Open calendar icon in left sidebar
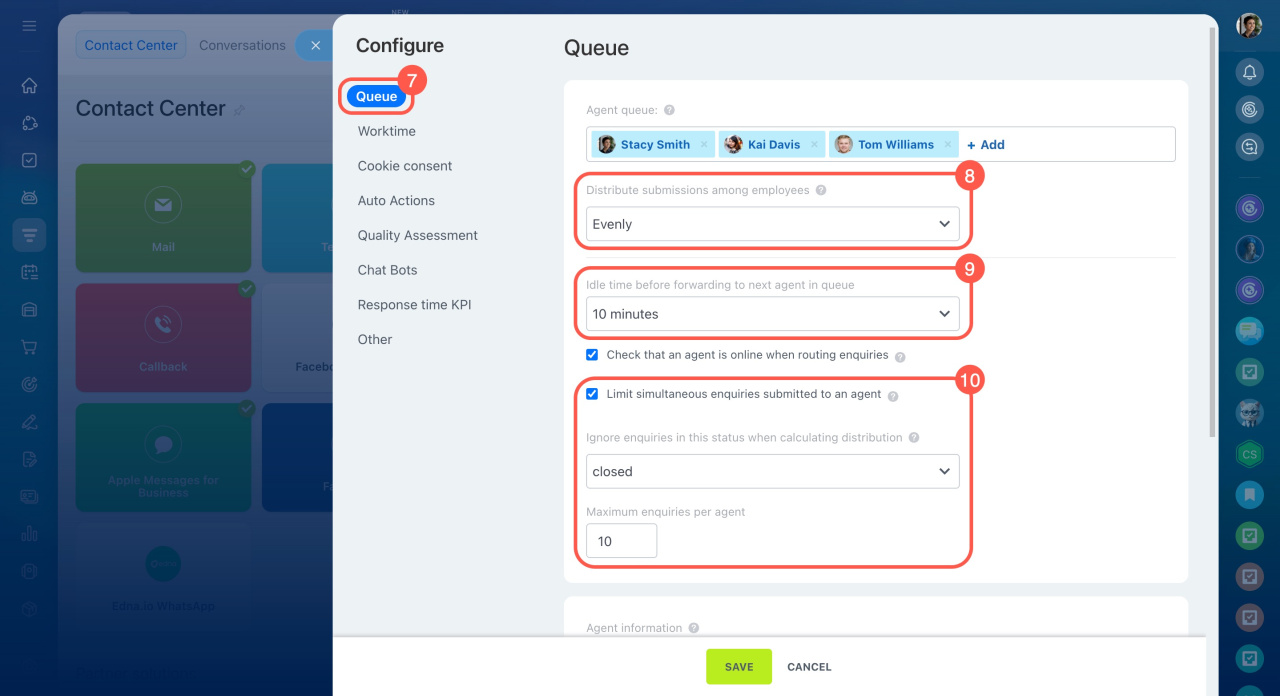 pos(29,272)
